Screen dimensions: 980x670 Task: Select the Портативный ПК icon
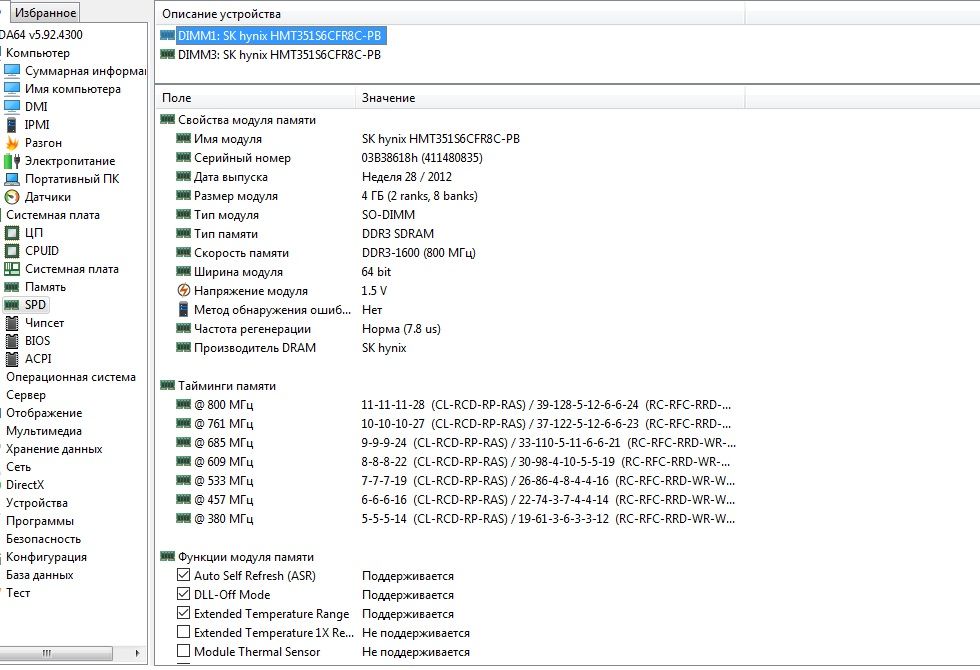coord(12,179)
